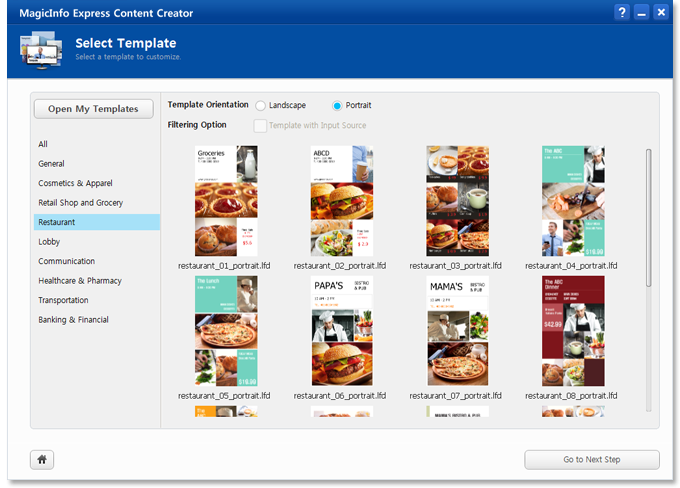Select restaurant_01_portrait.lfd Groceries thumbnail
This screenshot has height=488, width=680.
pyautogui.click(x=226, y=201)
